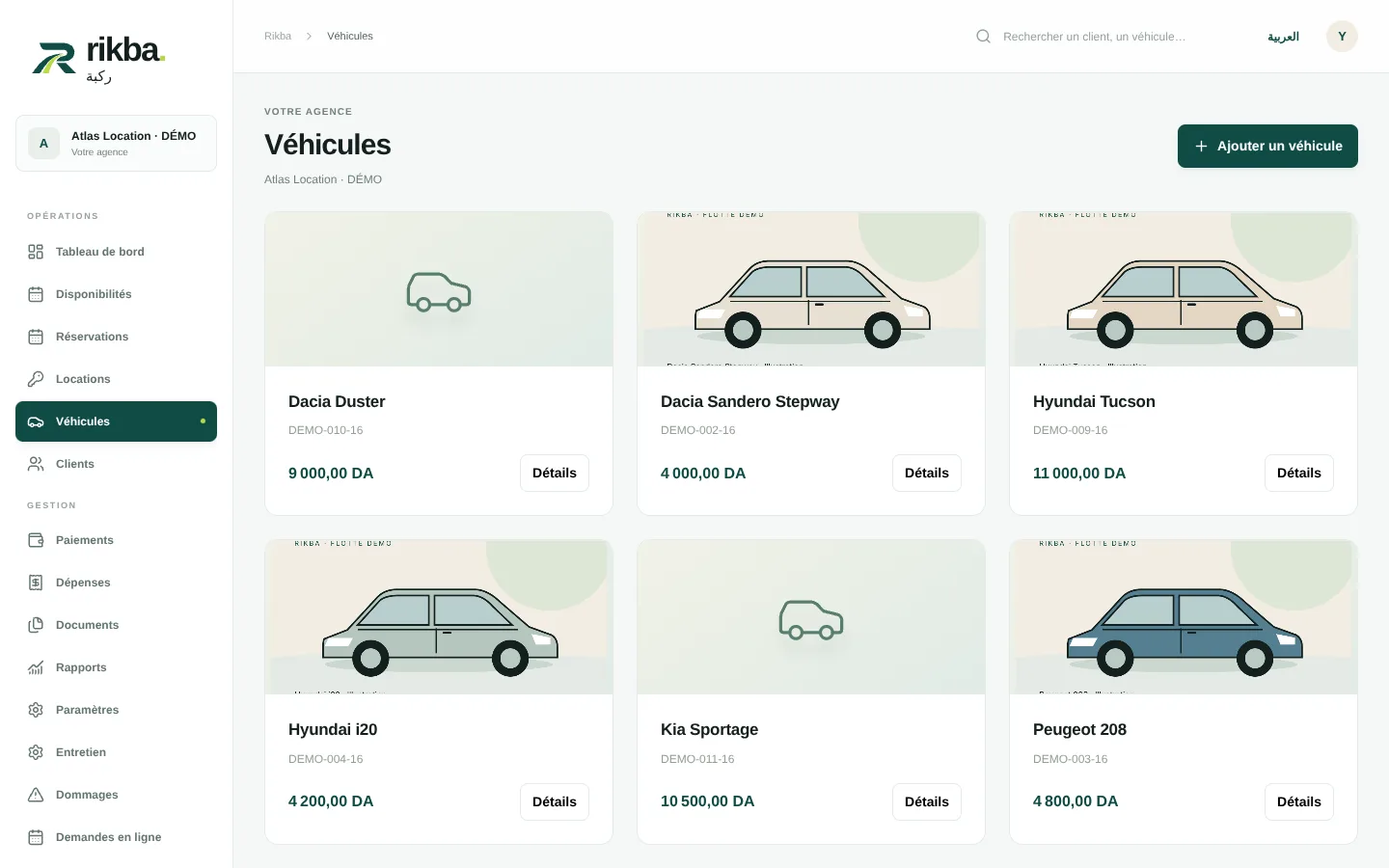Screen dimensions: 1389x868
Task: Click the Locations key icon
Action: (x=36, y=379)
